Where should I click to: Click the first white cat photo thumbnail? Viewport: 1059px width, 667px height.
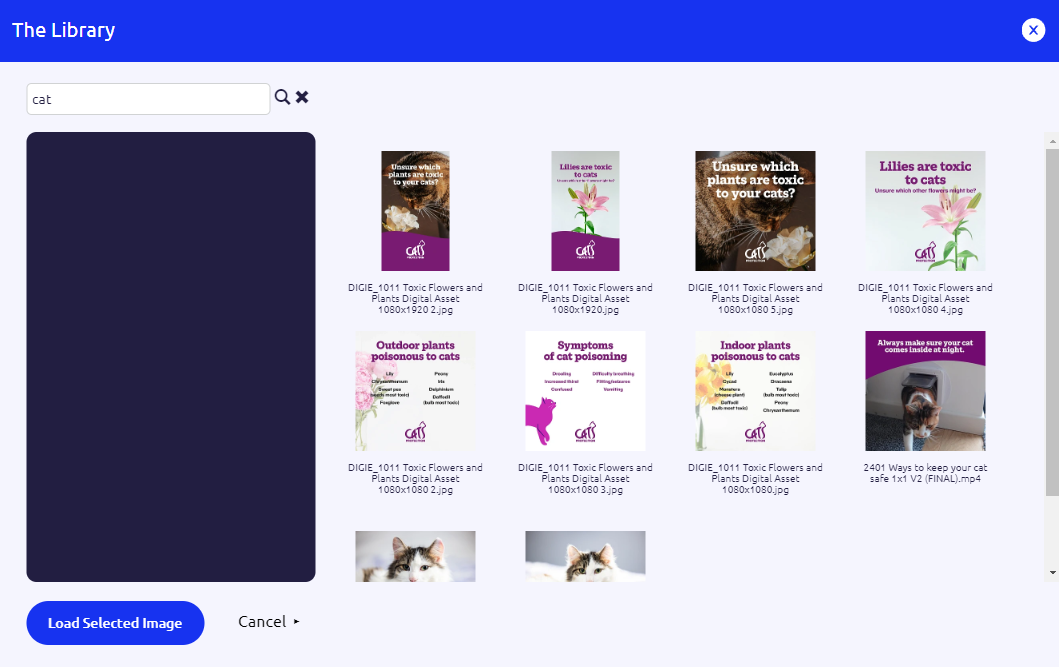point(415,556)
